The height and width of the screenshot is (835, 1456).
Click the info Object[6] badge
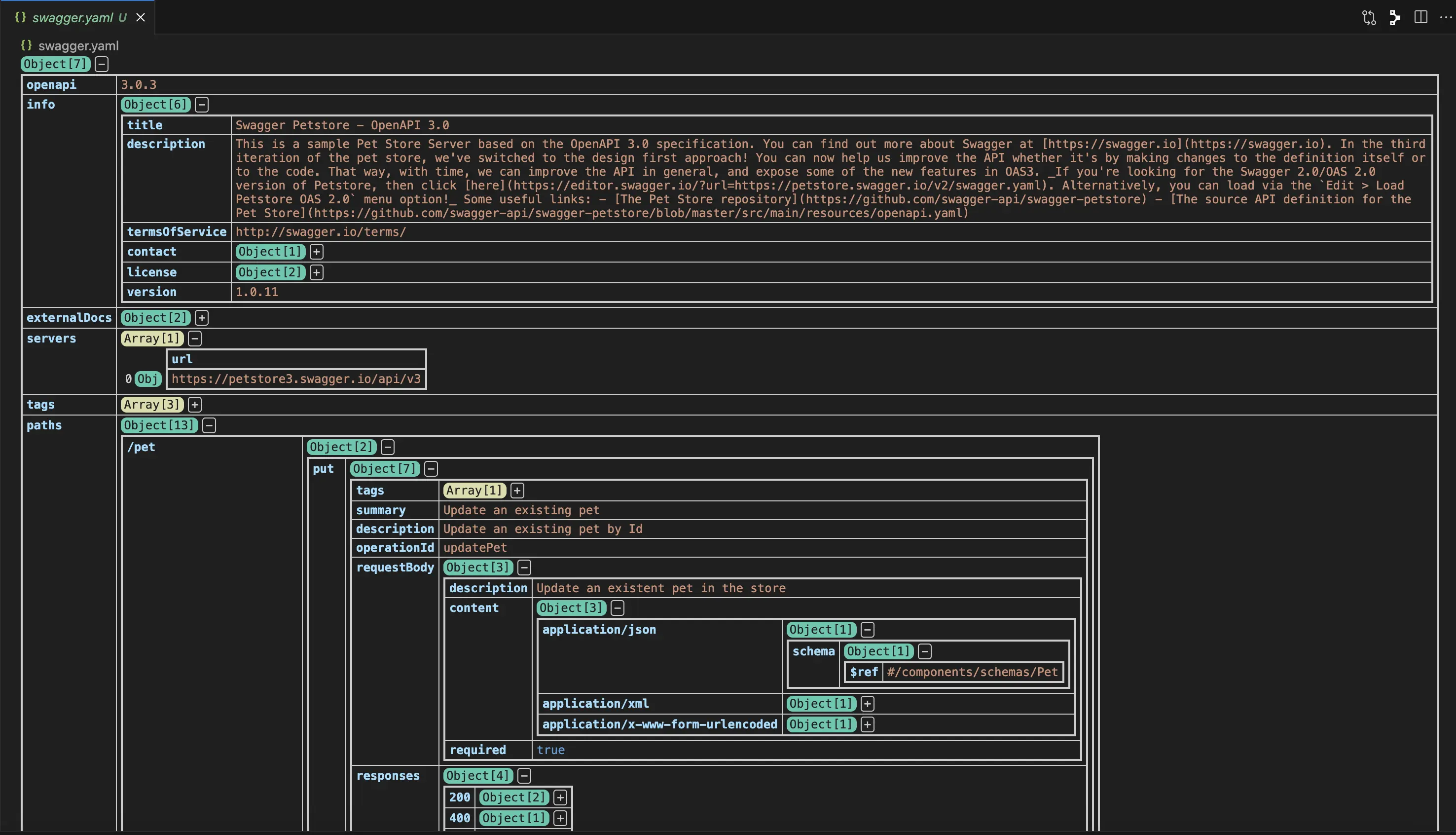point(155,105)
